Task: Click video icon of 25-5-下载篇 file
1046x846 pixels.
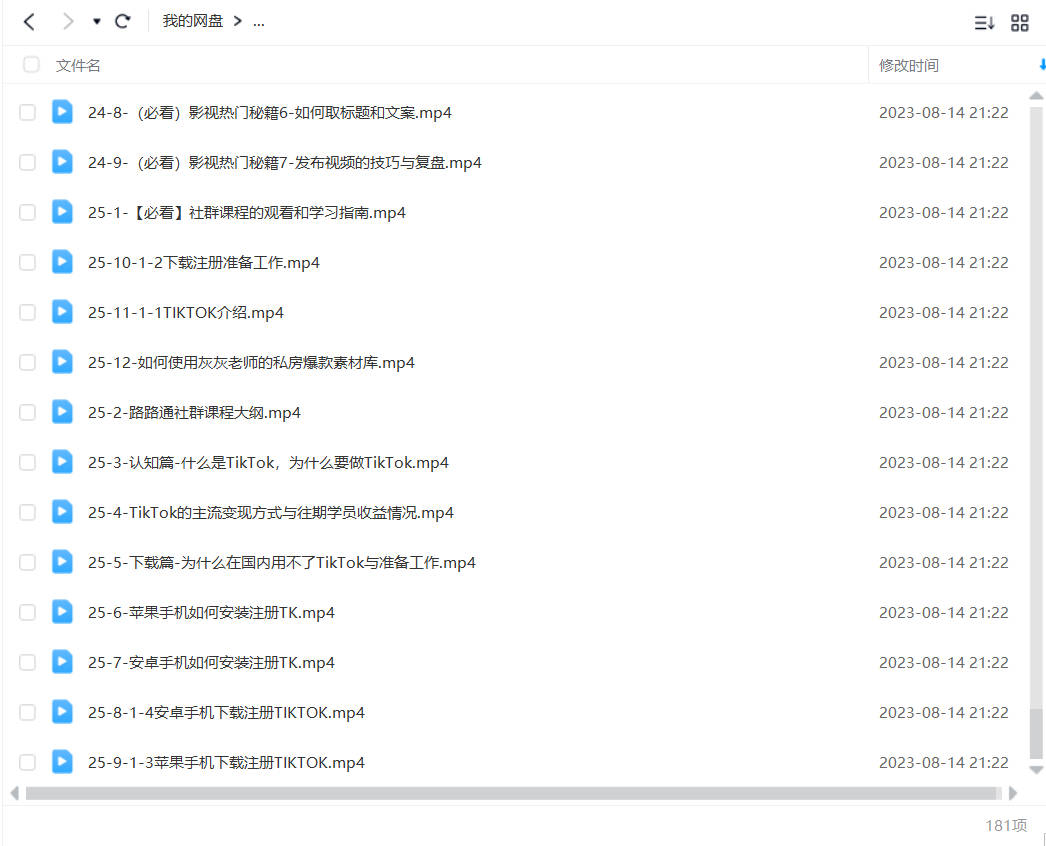Action: [62, 562]
